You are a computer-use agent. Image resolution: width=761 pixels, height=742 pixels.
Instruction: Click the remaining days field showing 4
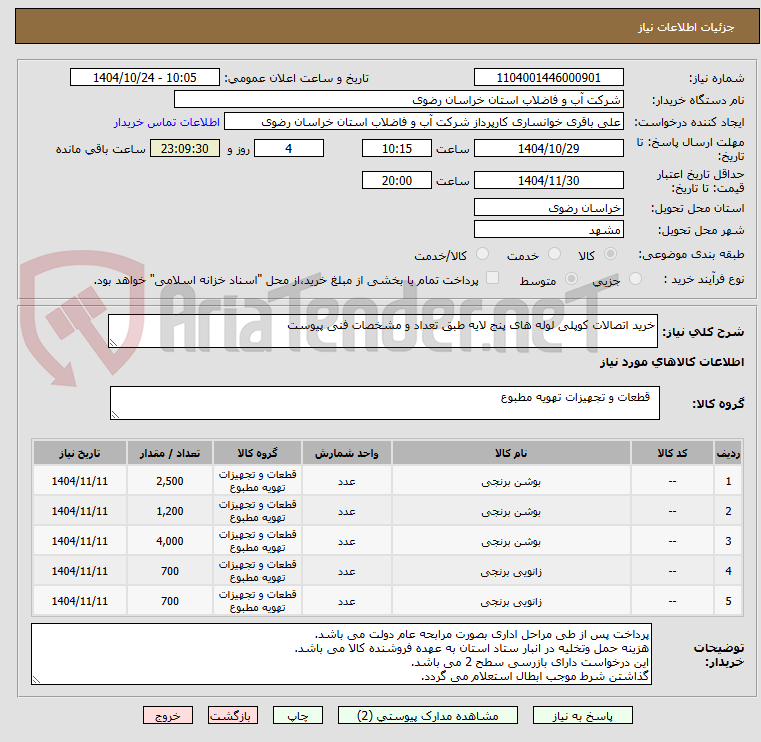tap(289, 148)
